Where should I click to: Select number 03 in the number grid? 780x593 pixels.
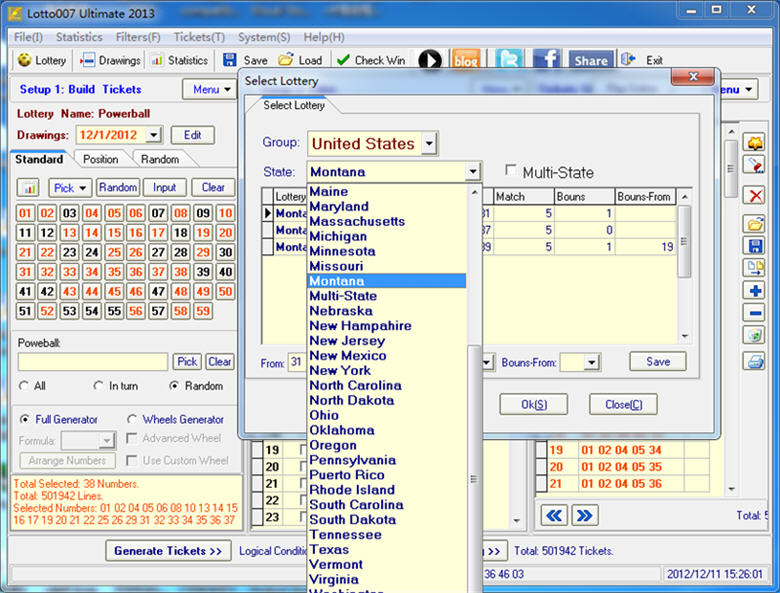pos(69,213)
